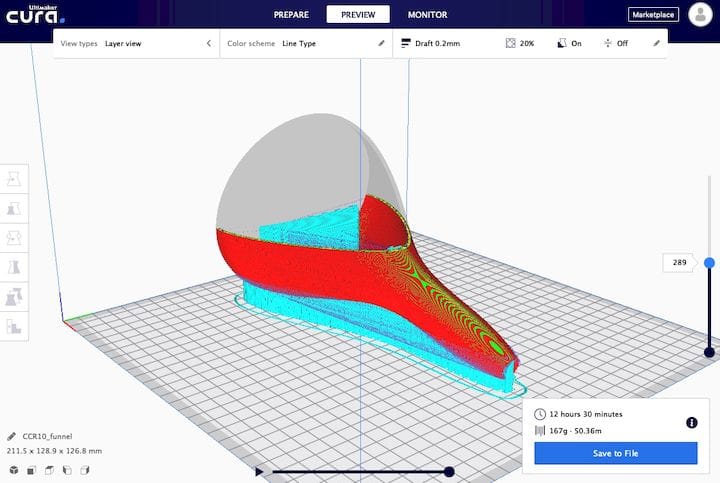Image resolution: width=720 pixels, height=483 pixels.
Task: Click the pencil icon beside CCR10_funnel name
Action: click(11, 436)
